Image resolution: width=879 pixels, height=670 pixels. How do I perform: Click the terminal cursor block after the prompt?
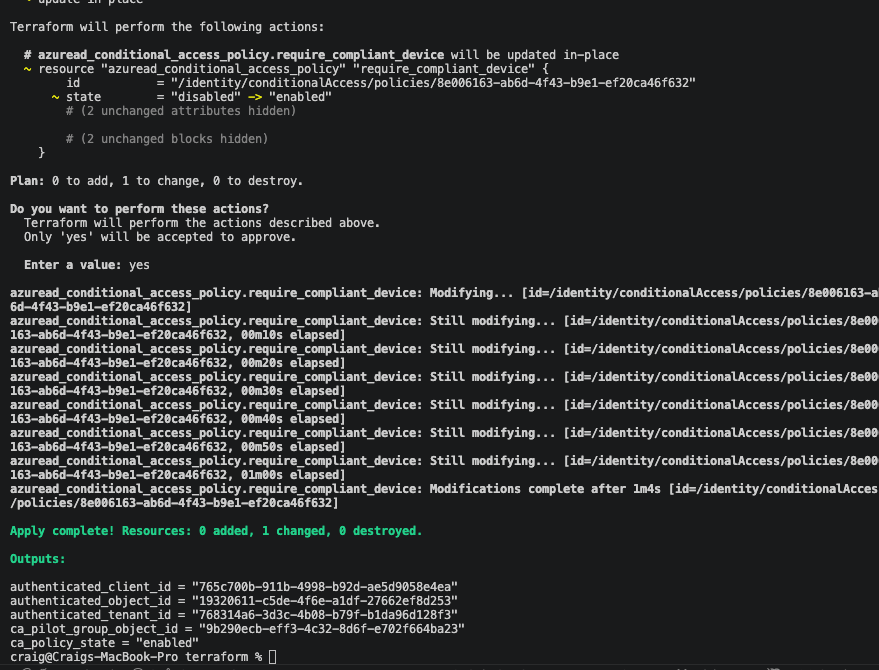click(272, 657)
